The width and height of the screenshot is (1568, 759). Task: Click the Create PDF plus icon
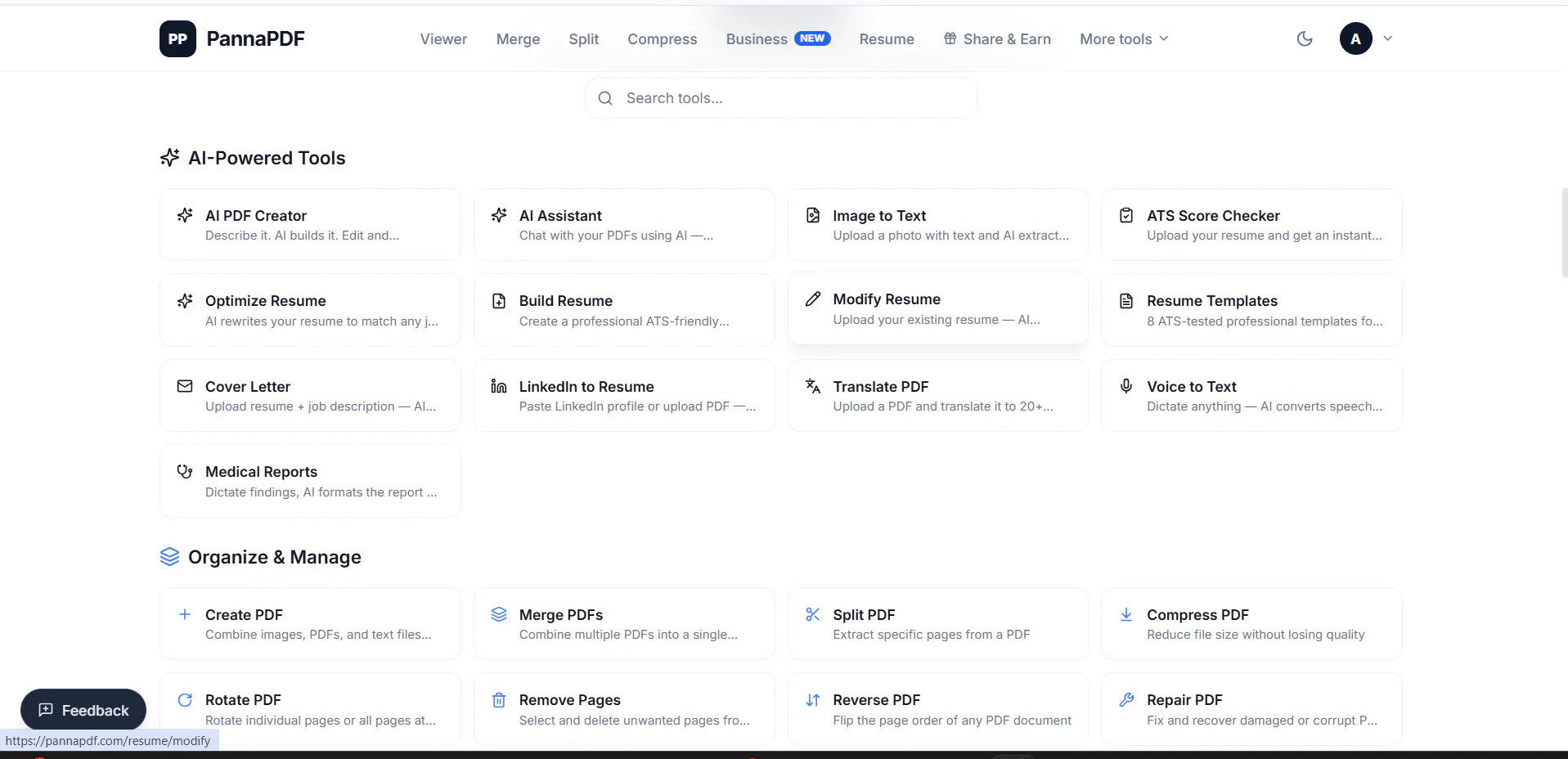pyautogui.click(x=185, y=614)
